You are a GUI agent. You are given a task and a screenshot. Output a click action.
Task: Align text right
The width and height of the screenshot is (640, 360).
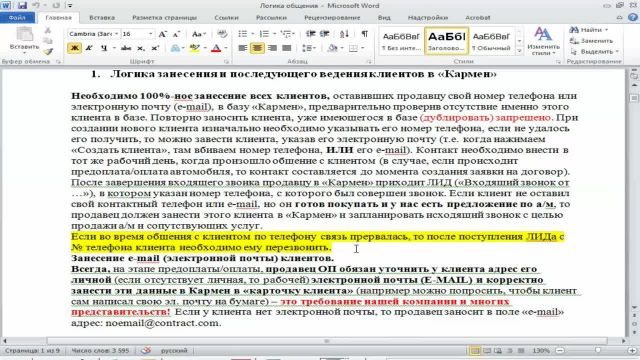point(272,48)
